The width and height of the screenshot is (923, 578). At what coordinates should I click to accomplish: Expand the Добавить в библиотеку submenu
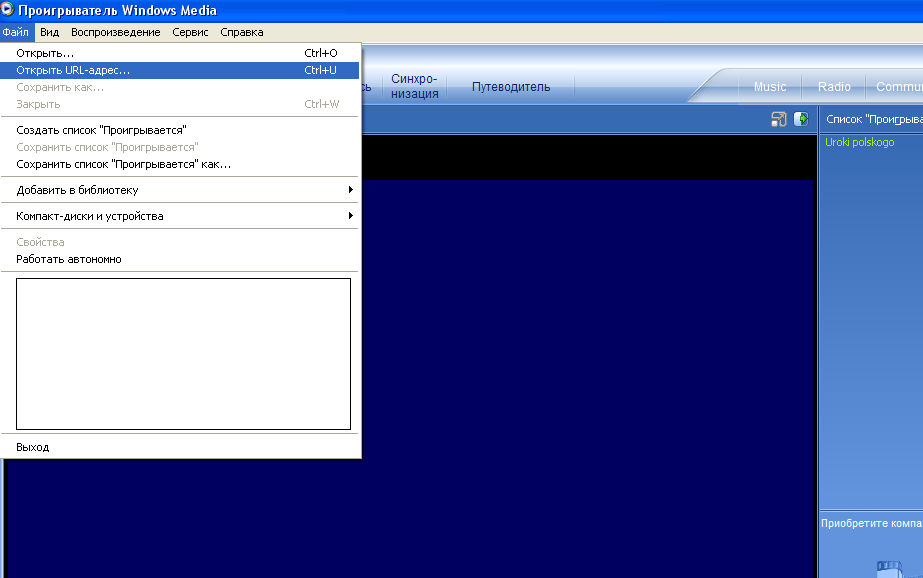point(180,190)
